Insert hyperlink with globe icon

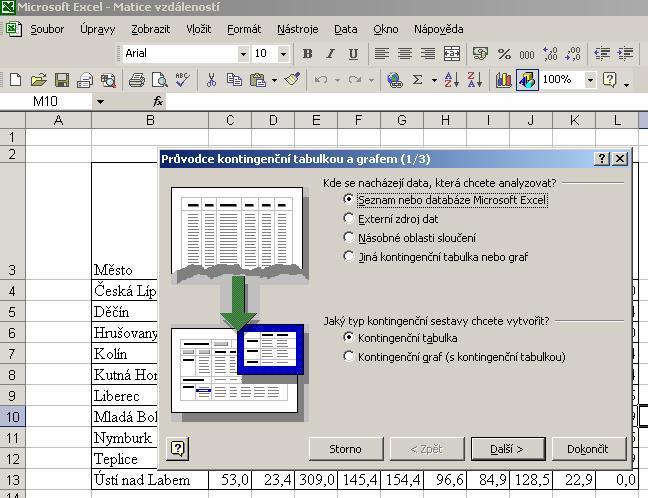394,80
